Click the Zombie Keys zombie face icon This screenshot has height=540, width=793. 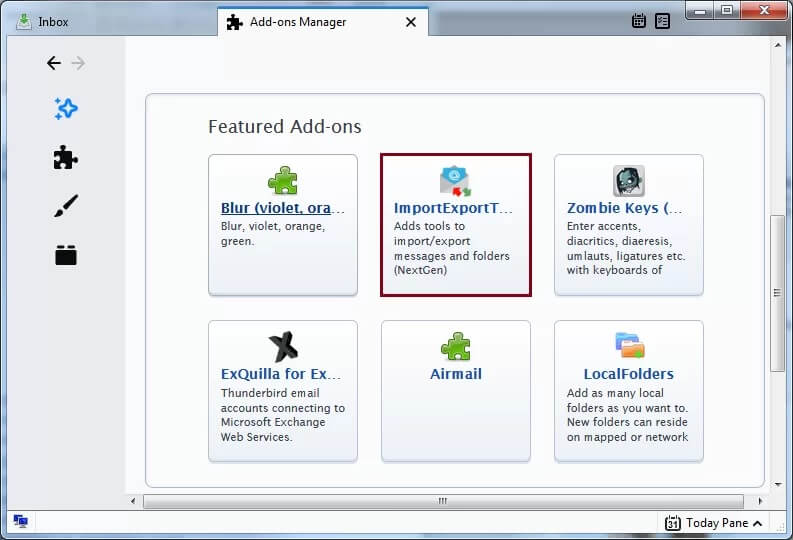629,181
